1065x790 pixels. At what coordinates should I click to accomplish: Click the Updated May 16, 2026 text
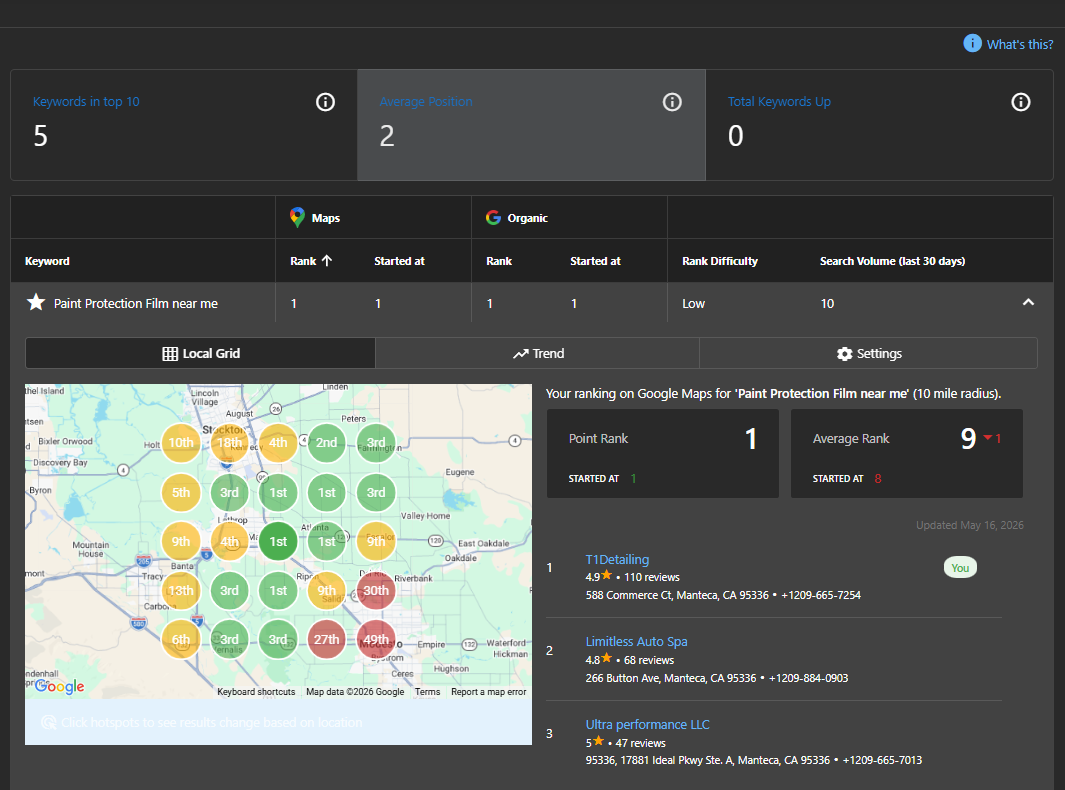pos(969,525)
